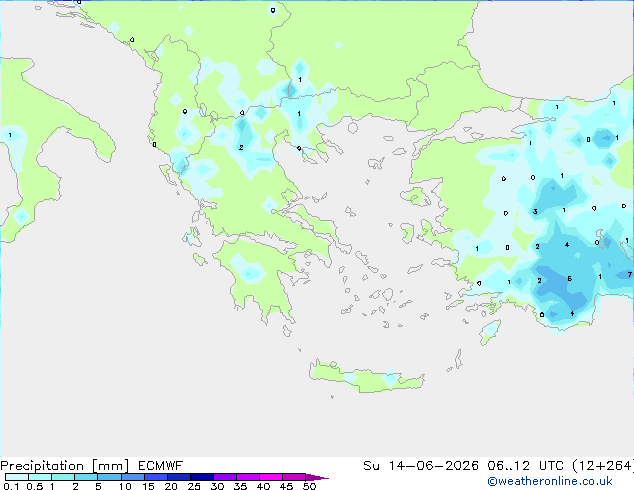Pick the 45–50 mm legend color swatch
This screenshot has height=490, width=634.
tap(294, 477)
